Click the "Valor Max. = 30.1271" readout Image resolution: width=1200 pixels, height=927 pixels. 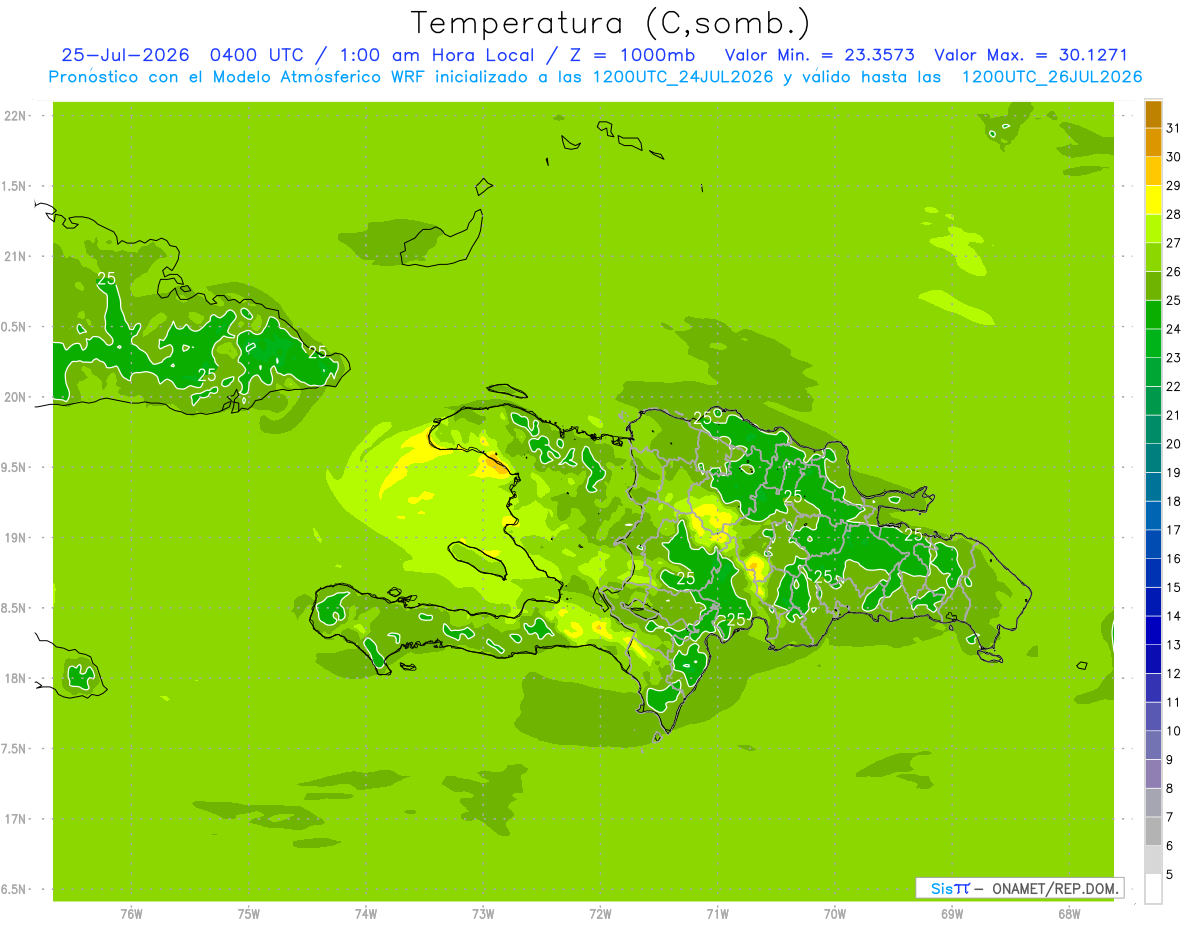1030,55
